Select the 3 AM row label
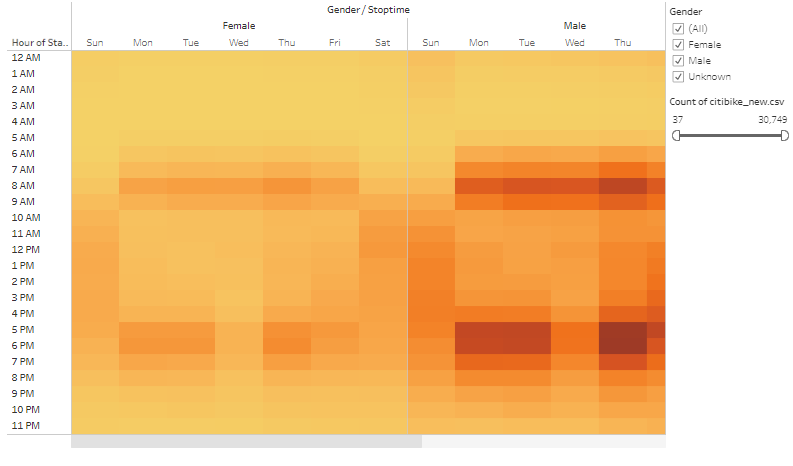Image resolution: width=793 pixels, height=466 pixels. tap(23, 106)
